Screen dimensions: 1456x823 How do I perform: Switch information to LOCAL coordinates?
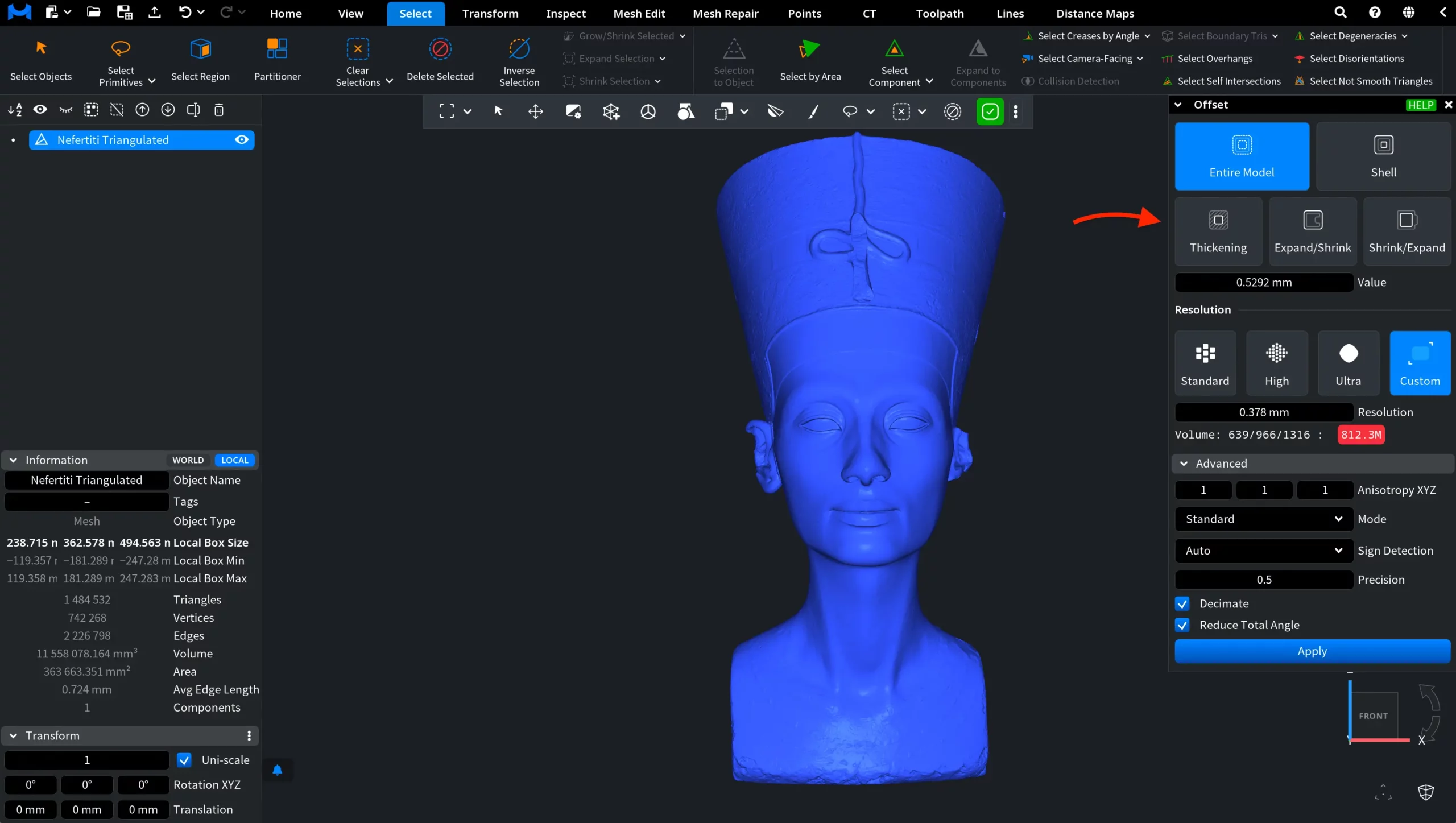point(235,460)
